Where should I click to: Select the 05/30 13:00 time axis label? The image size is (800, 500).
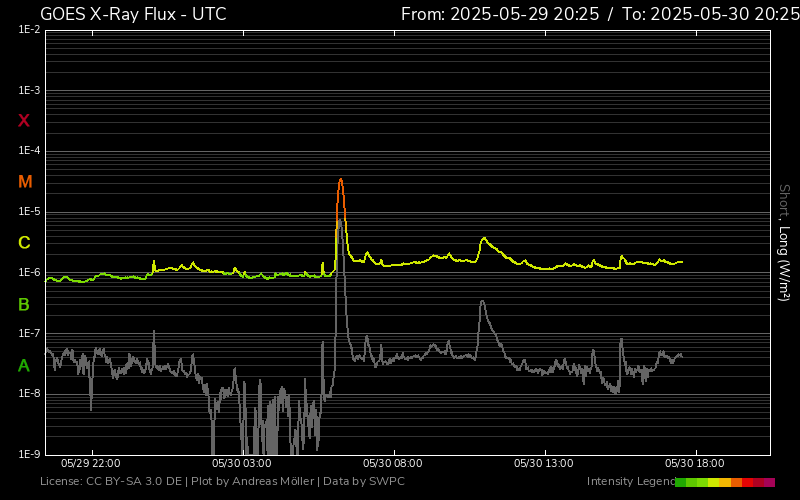click(x=544, y=464)
